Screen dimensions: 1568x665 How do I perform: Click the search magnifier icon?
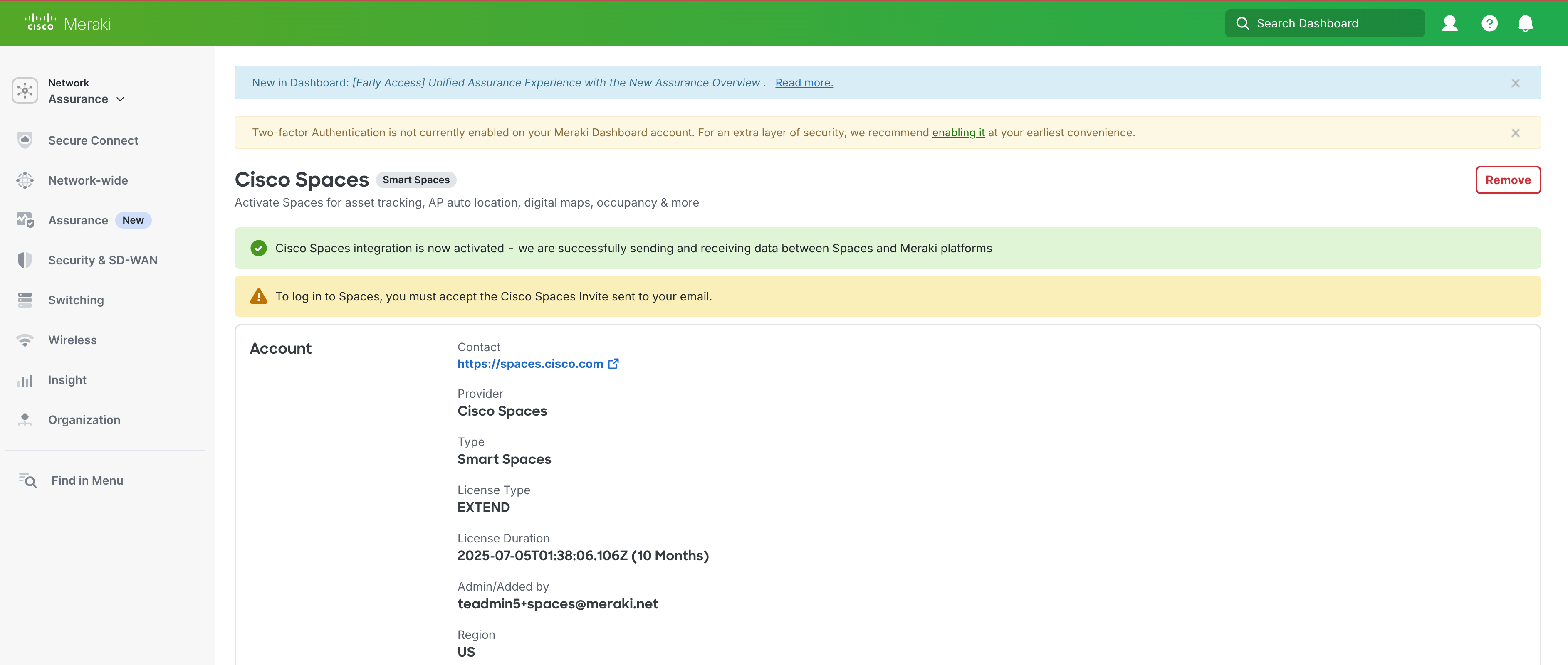tap(1242, 23)
